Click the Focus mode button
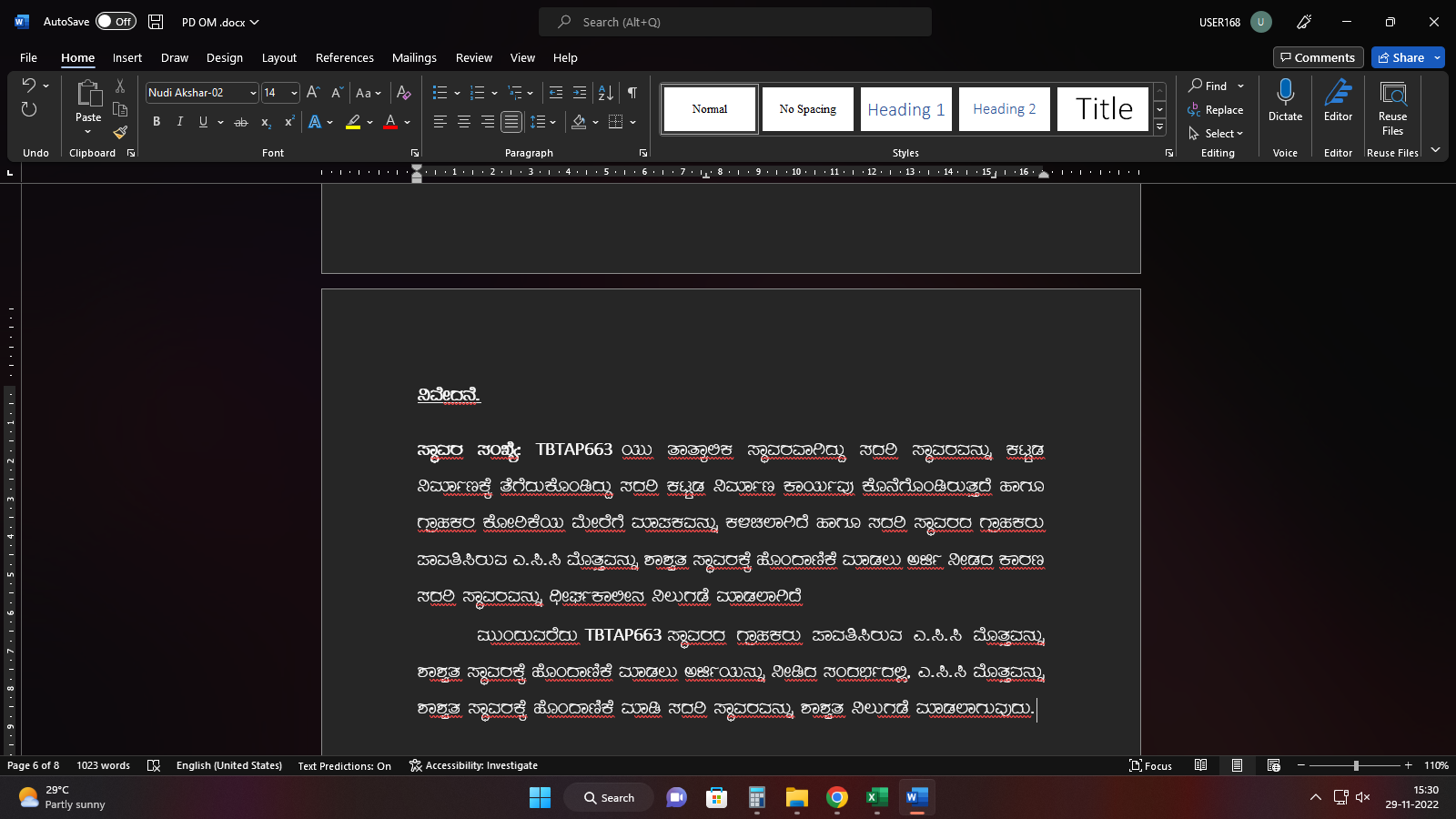The height and width of the screenshot is (819, 1456). pos(1151,765)
